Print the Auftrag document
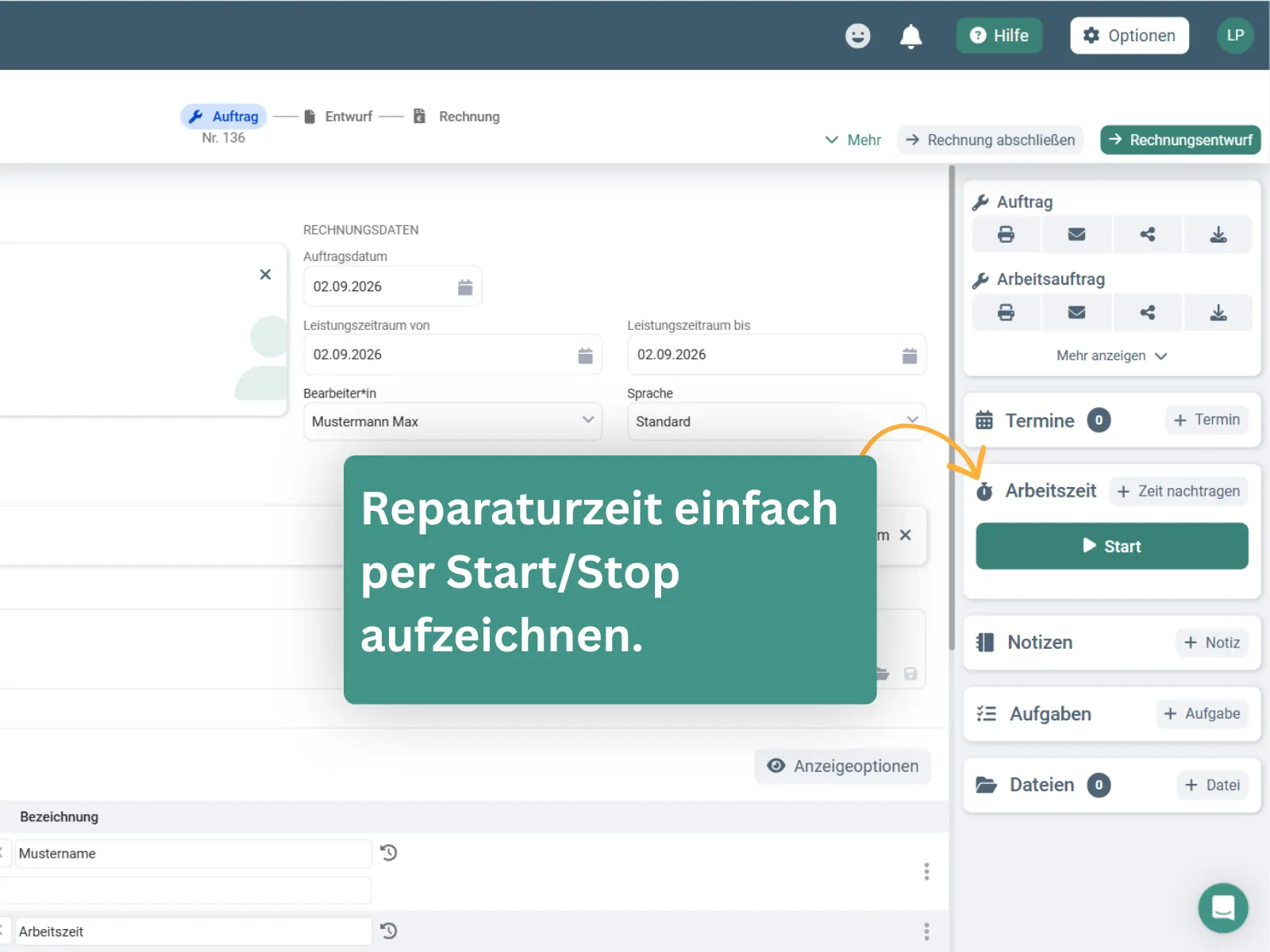This screenshot has height=952, width=1270. point(1006,235)
